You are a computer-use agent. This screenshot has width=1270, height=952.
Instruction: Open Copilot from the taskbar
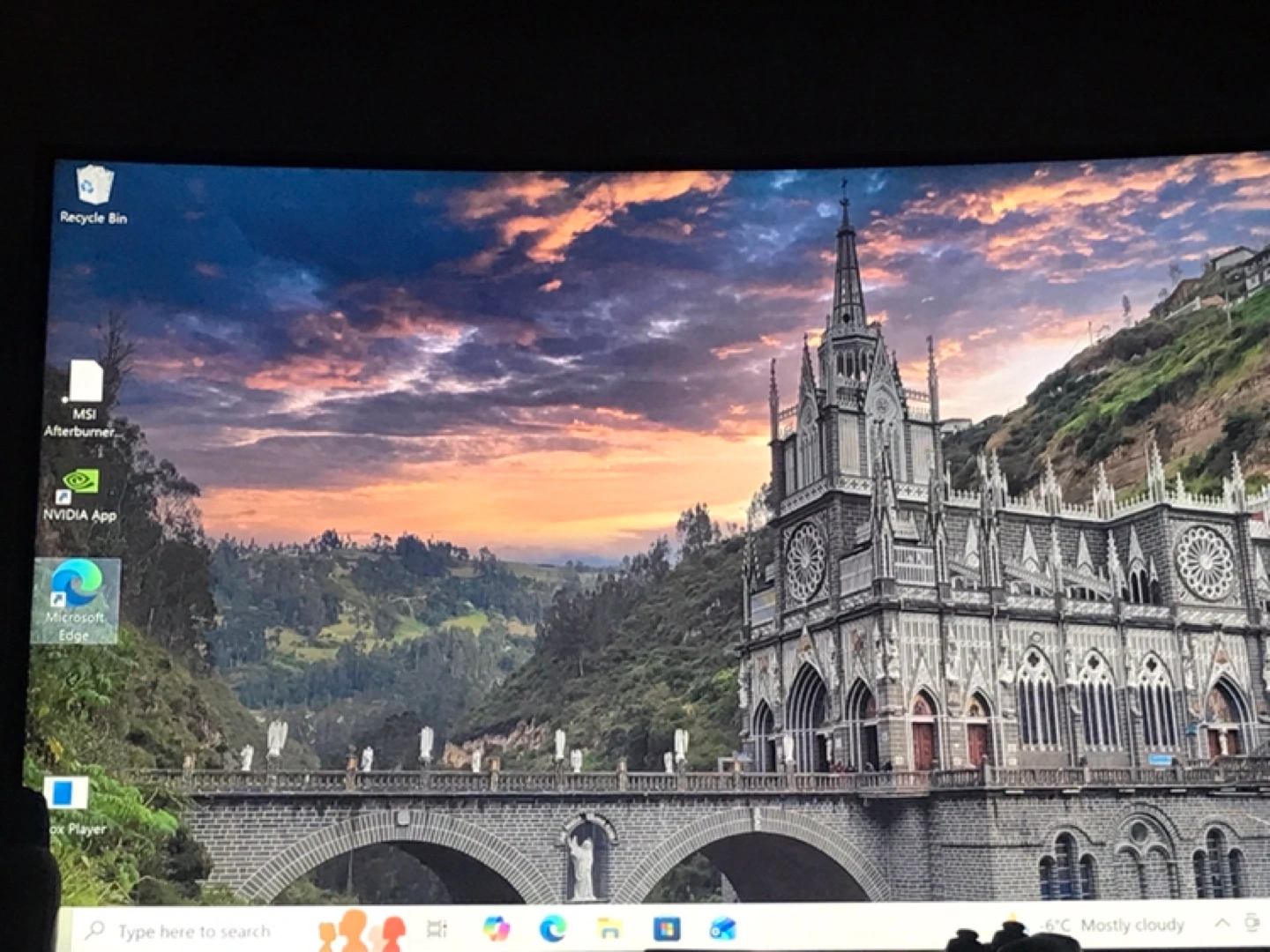click(x=497, y=928)
